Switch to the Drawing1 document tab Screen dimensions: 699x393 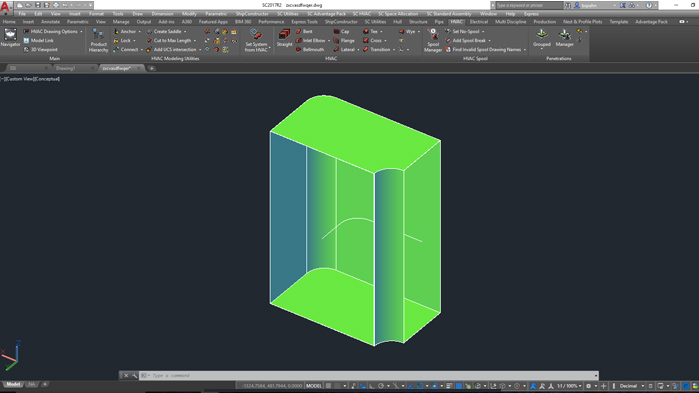pyautogui.click(x=66, y=68)
